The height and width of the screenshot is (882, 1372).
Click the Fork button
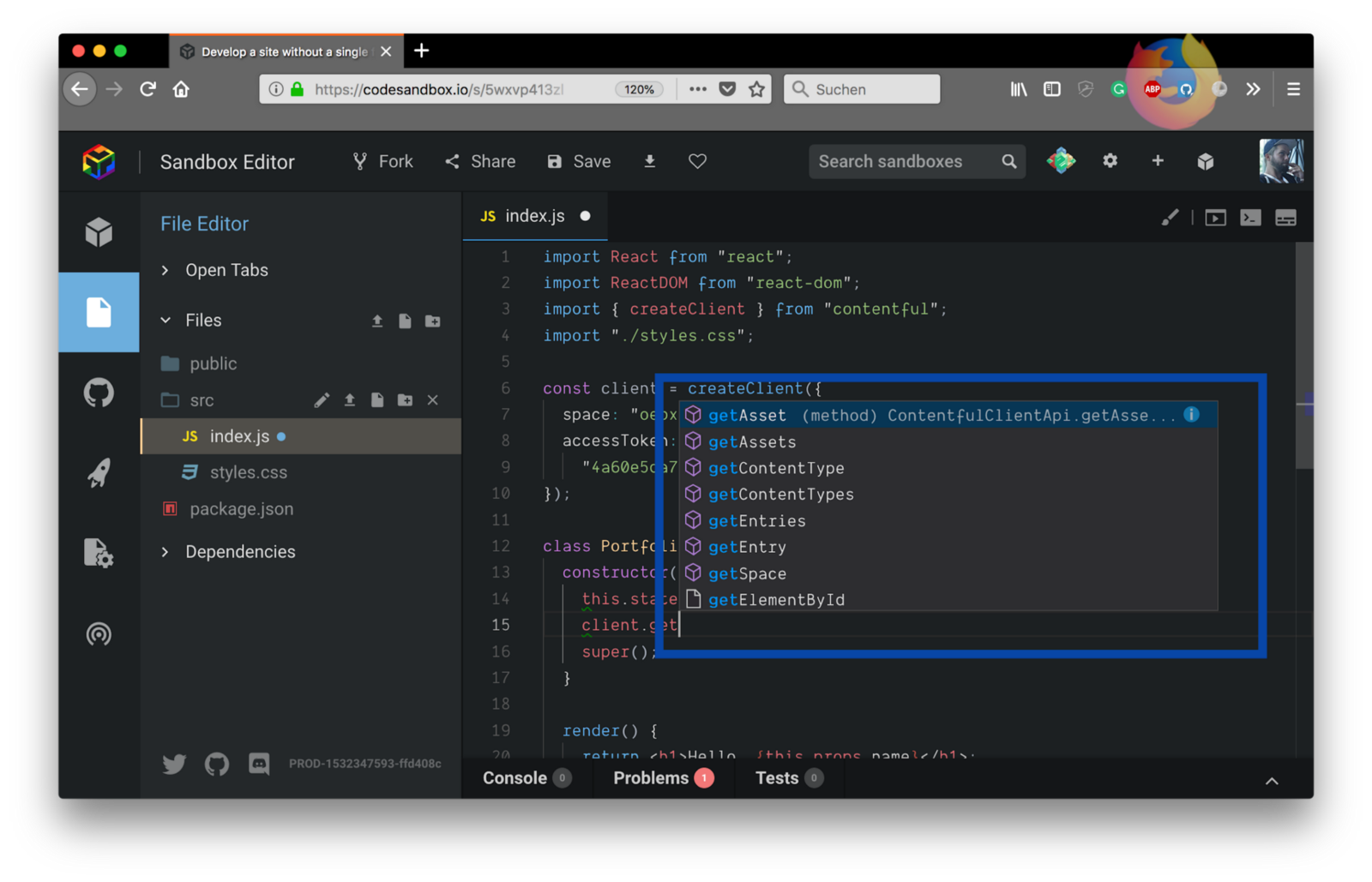click(382, 161)
